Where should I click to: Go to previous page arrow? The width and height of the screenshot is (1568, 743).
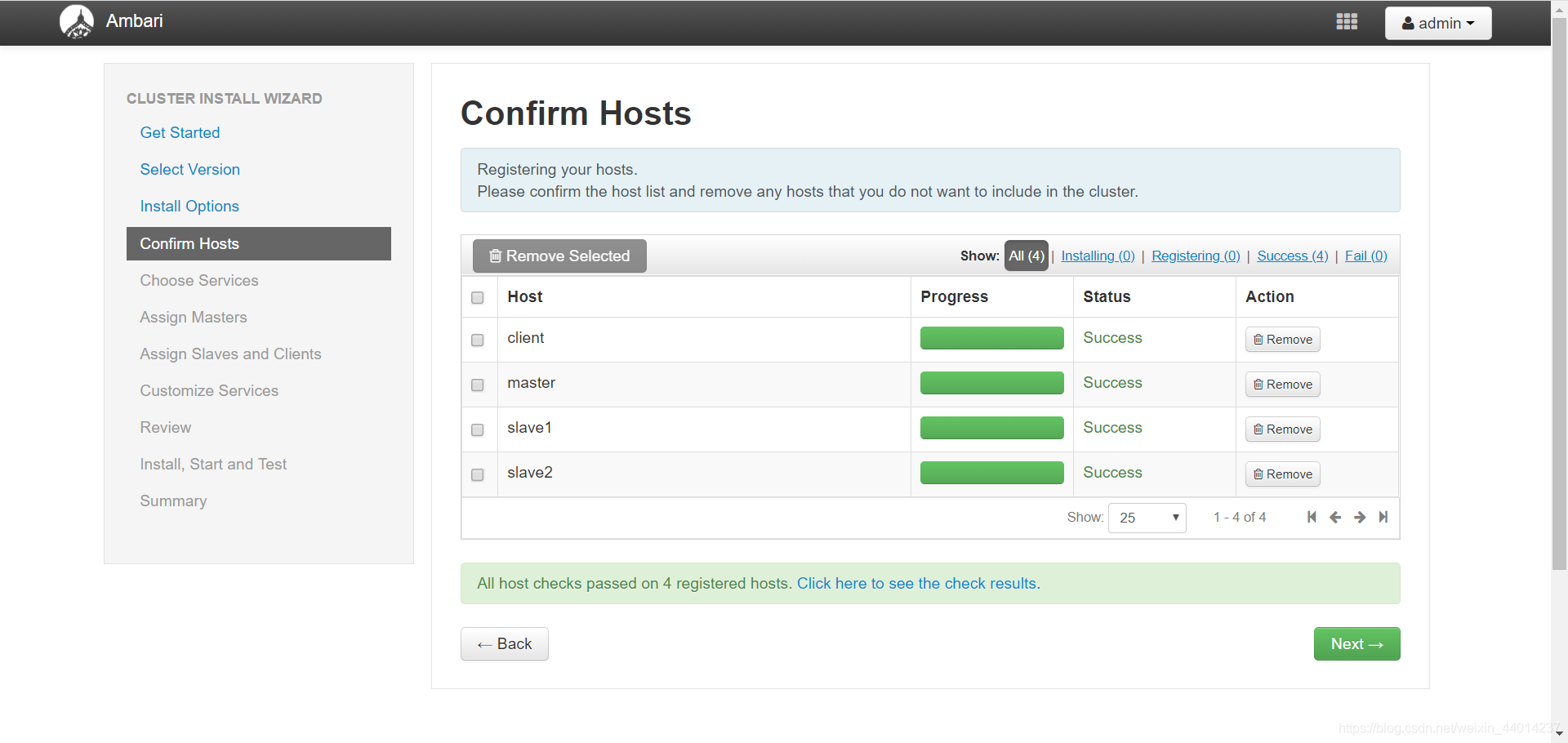(x=1335, y=517)
